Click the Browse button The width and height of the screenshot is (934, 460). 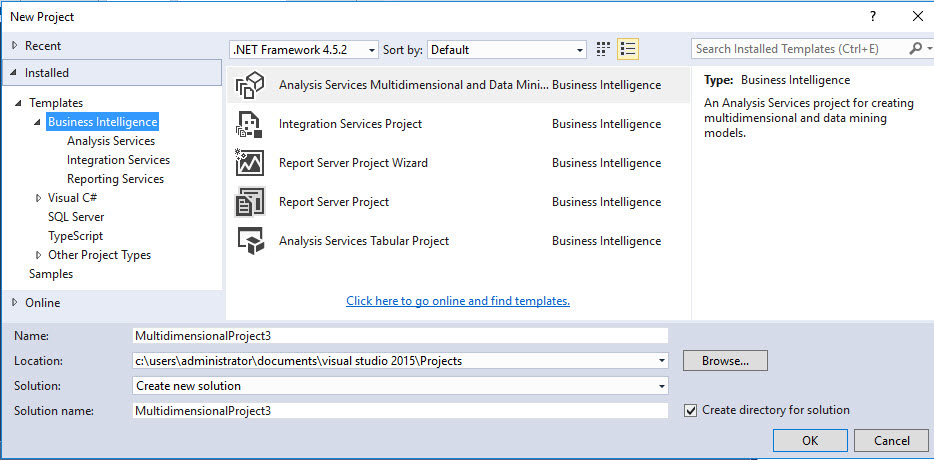coord(725,360)
